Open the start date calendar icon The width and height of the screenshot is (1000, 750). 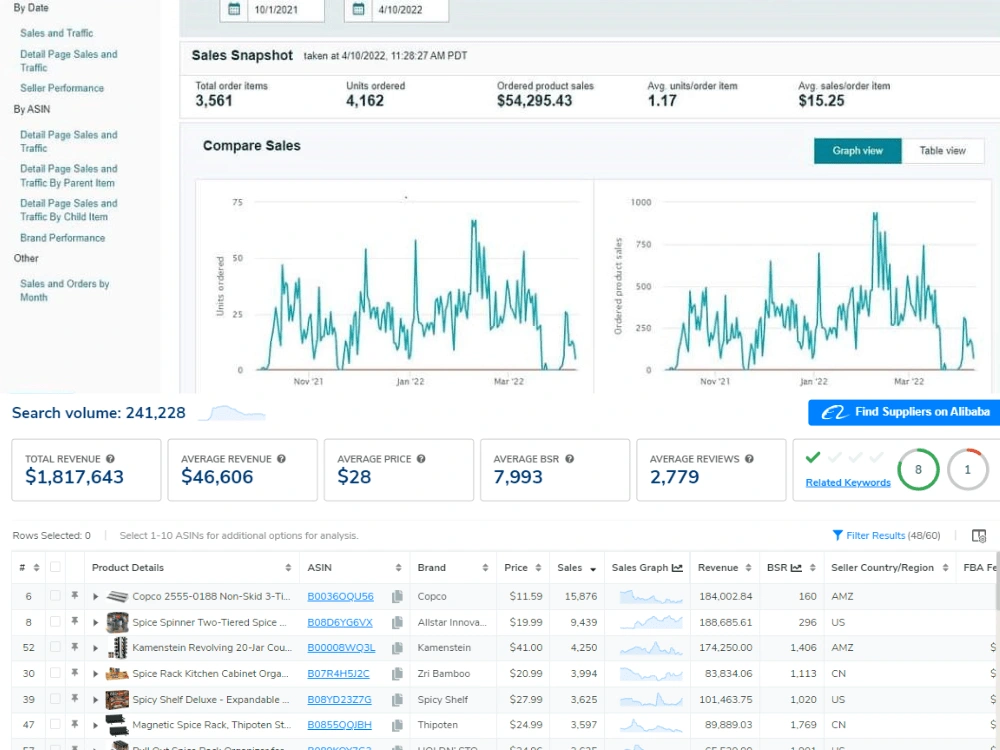click(x=234, y=10)
